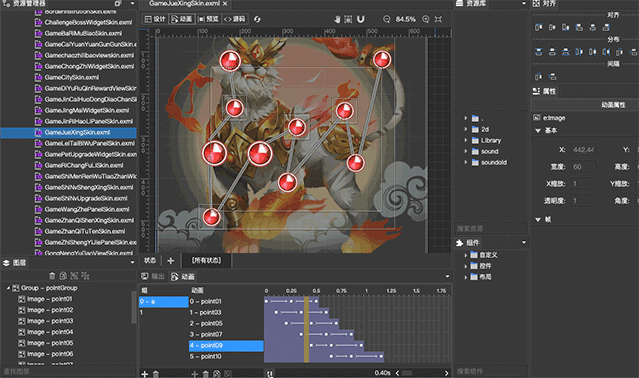Click the orange playhead on the timeline
639x378 pixels.
point(306,329)
